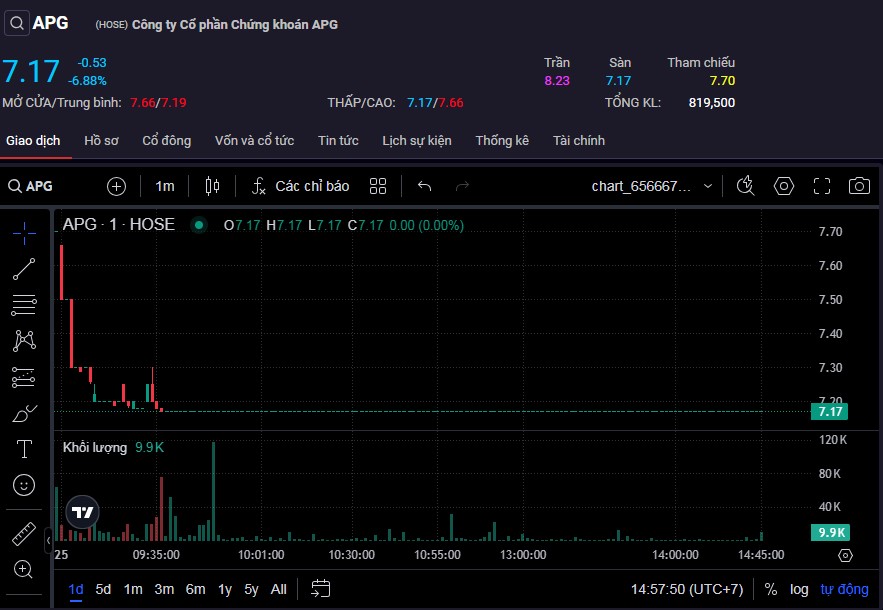The image size is (883, 610).
Task: Toggle the log scale mode
Action: click(799, 589)
